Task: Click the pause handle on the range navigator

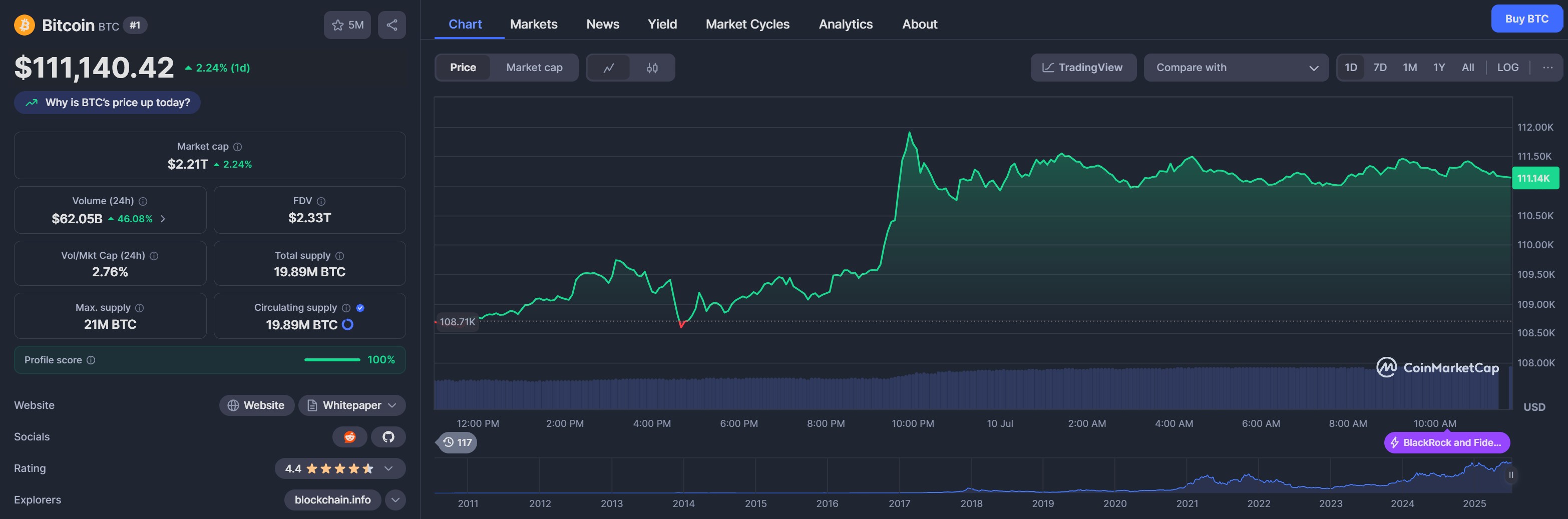Action: point(1511,474)
